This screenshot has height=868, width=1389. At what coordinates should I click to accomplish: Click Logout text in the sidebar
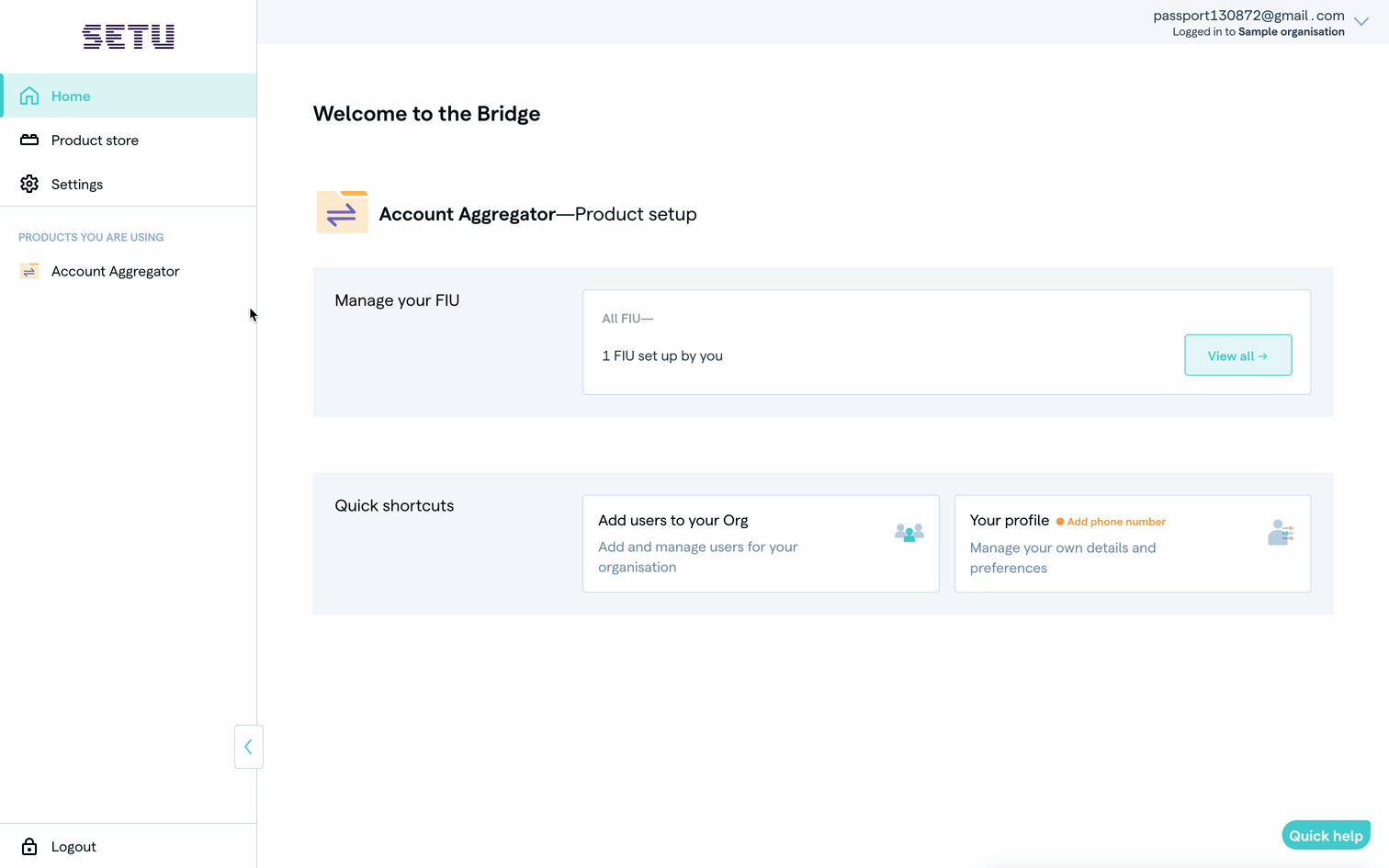[x=73, y=846]
